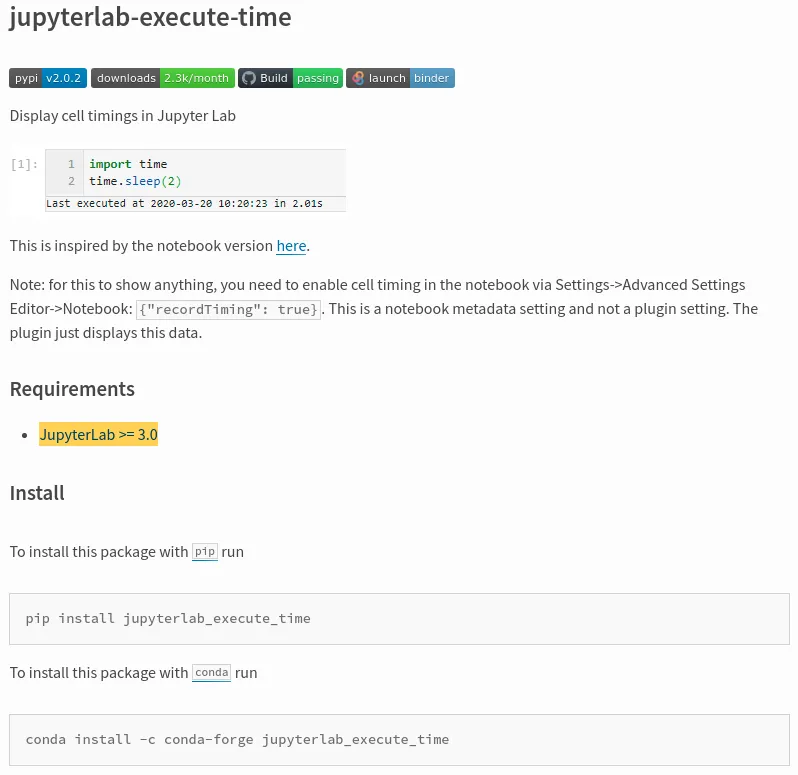
Task: Click the "Last executed at" timing line in screenshot
Action: [185, 204]
